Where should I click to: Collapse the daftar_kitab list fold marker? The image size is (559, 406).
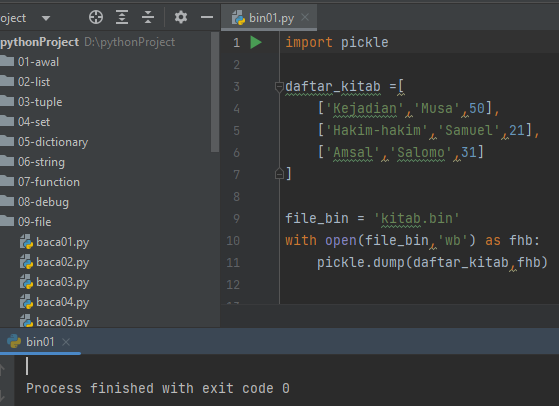(x=279, y=87)
